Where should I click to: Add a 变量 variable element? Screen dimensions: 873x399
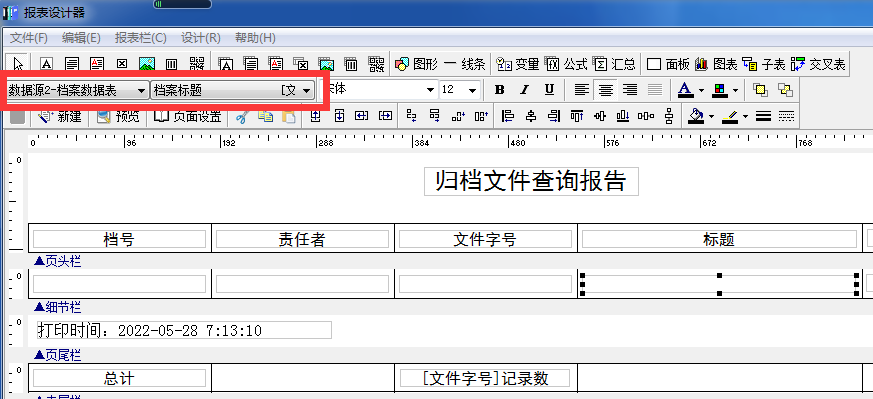(518, 65)
